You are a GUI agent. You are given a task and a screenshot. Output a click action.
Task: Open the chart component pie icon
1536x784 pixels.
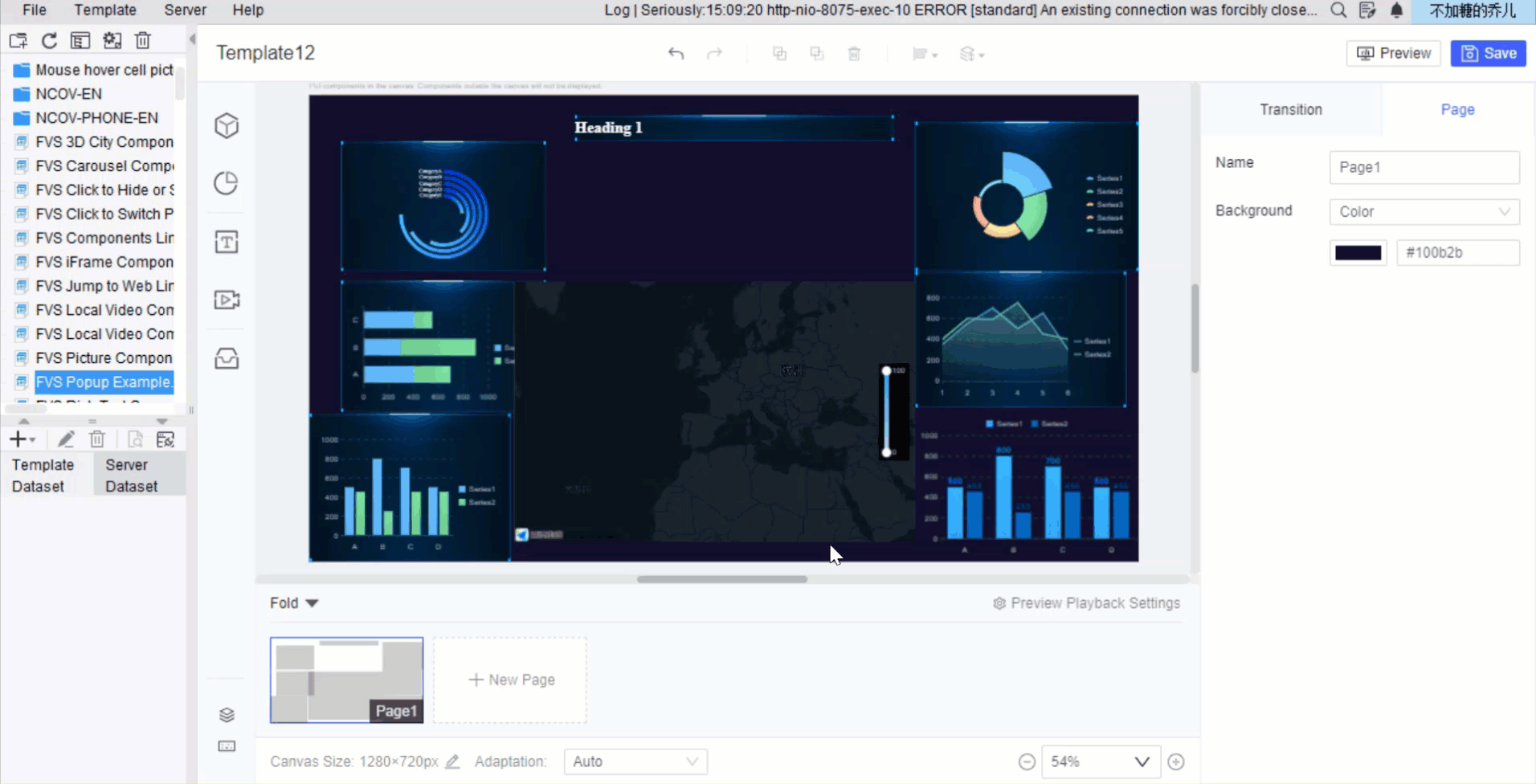click(227, 183)
